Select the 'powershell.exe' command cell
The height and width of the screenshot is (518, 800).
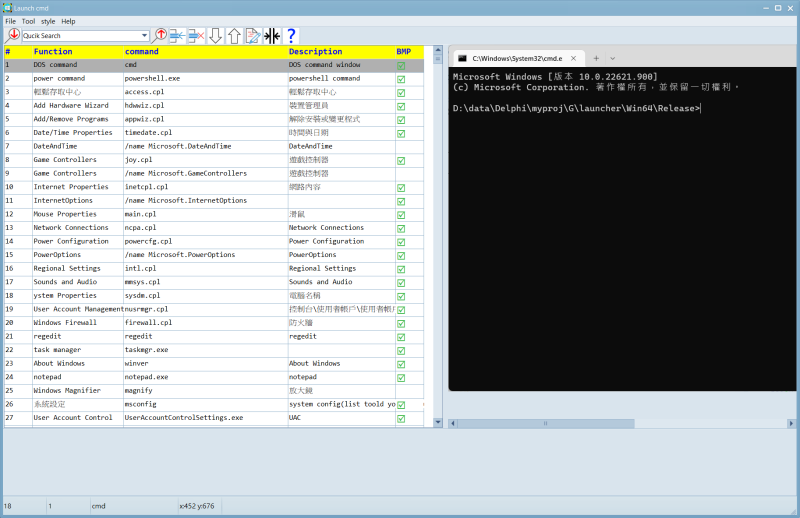(x=205, y=79)
